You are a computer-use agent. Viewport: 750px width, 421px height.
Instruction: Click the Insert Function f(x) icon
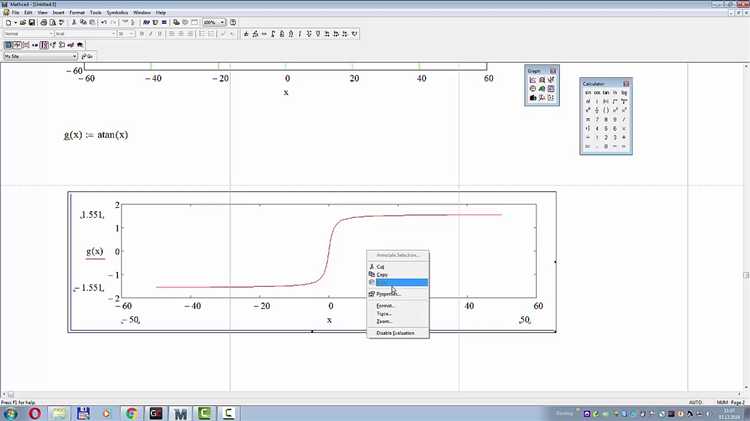point(146,22)
